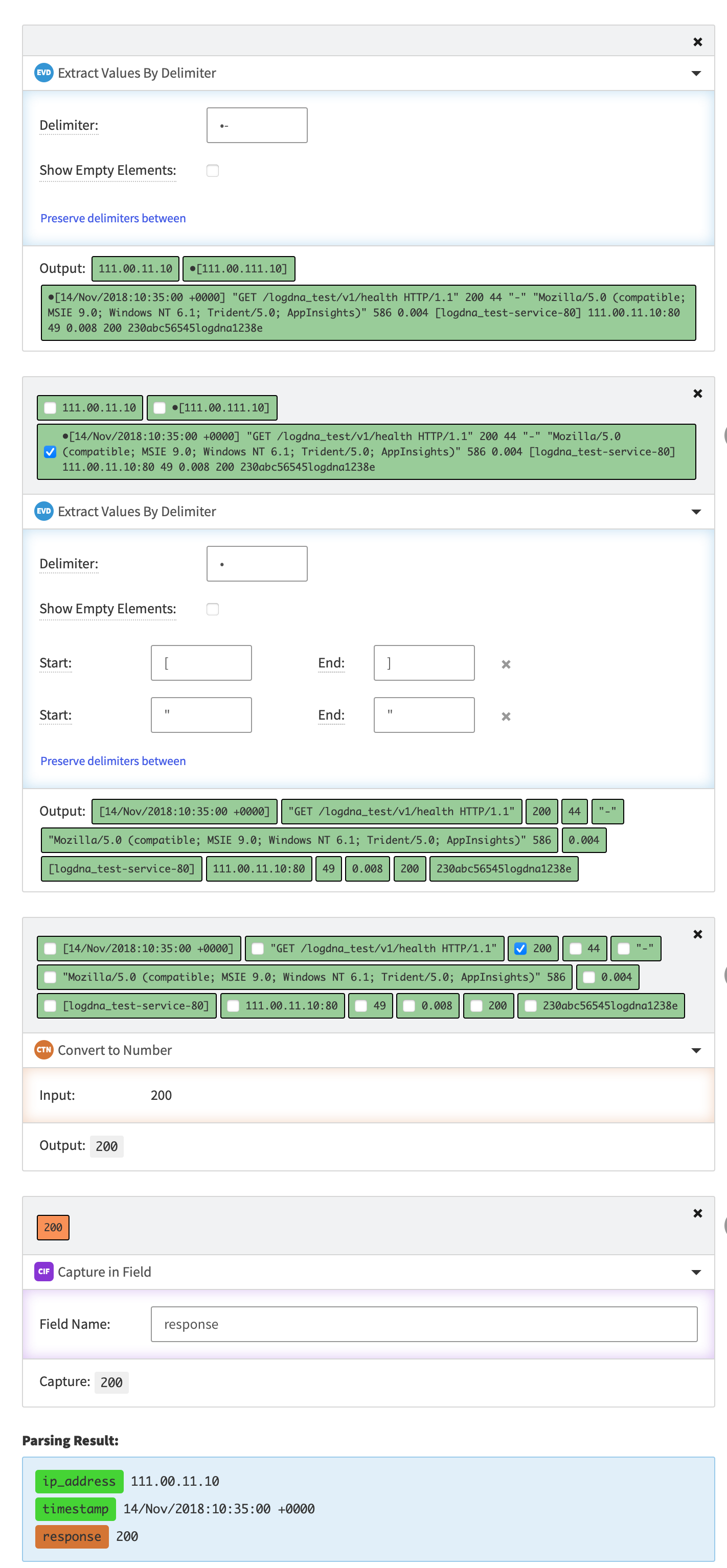
Task: Click the first Preserve delimiters between link
Action: 113,218
